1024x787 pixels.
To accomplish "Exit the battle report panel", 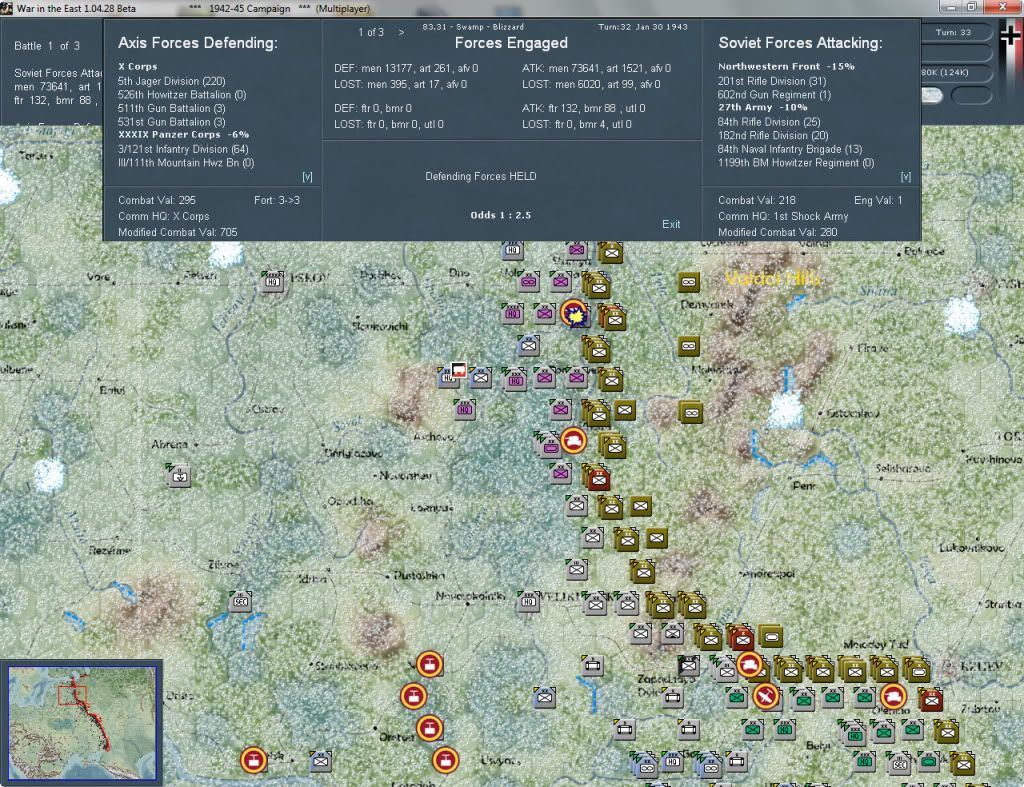I will coord(671,224).
